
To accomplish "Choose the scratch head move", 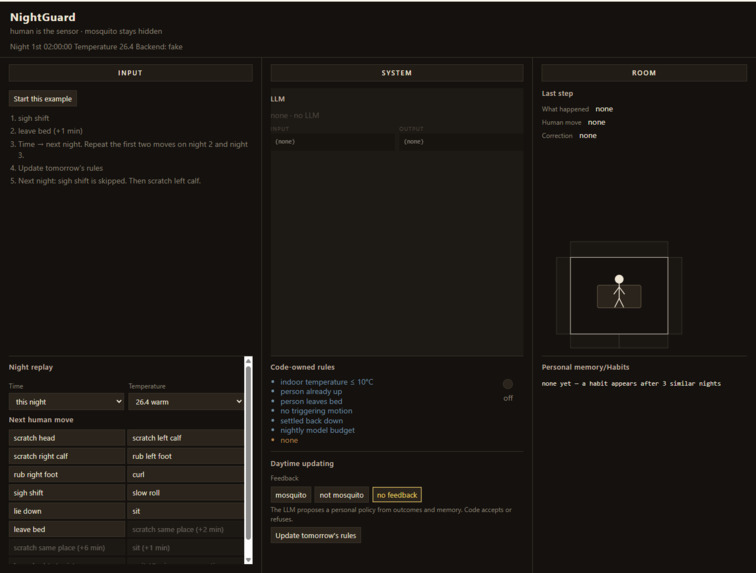I will coord(67,438).
